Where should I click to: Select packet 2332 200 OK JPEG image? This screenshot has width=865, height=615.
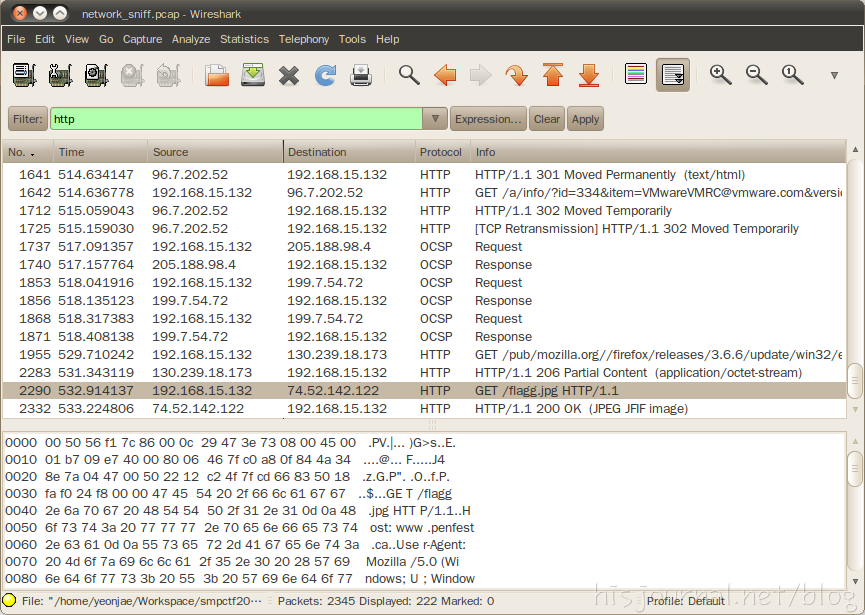pos(424,409)
